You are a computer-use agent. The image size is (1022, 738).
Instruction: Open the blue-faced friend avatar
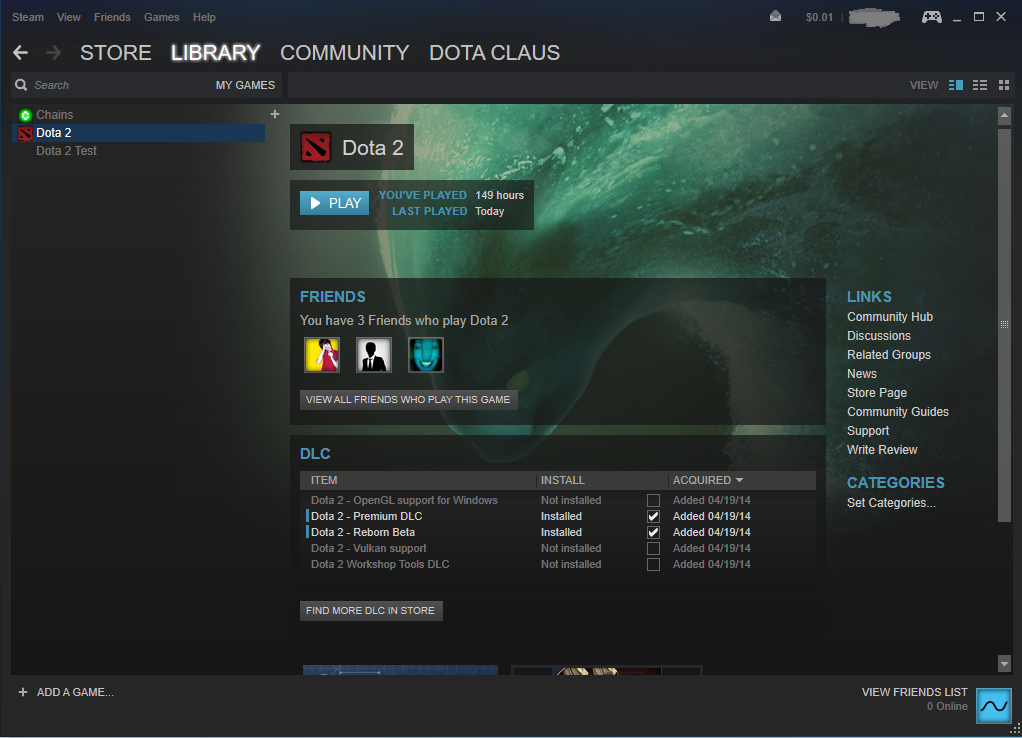(426, 355)
